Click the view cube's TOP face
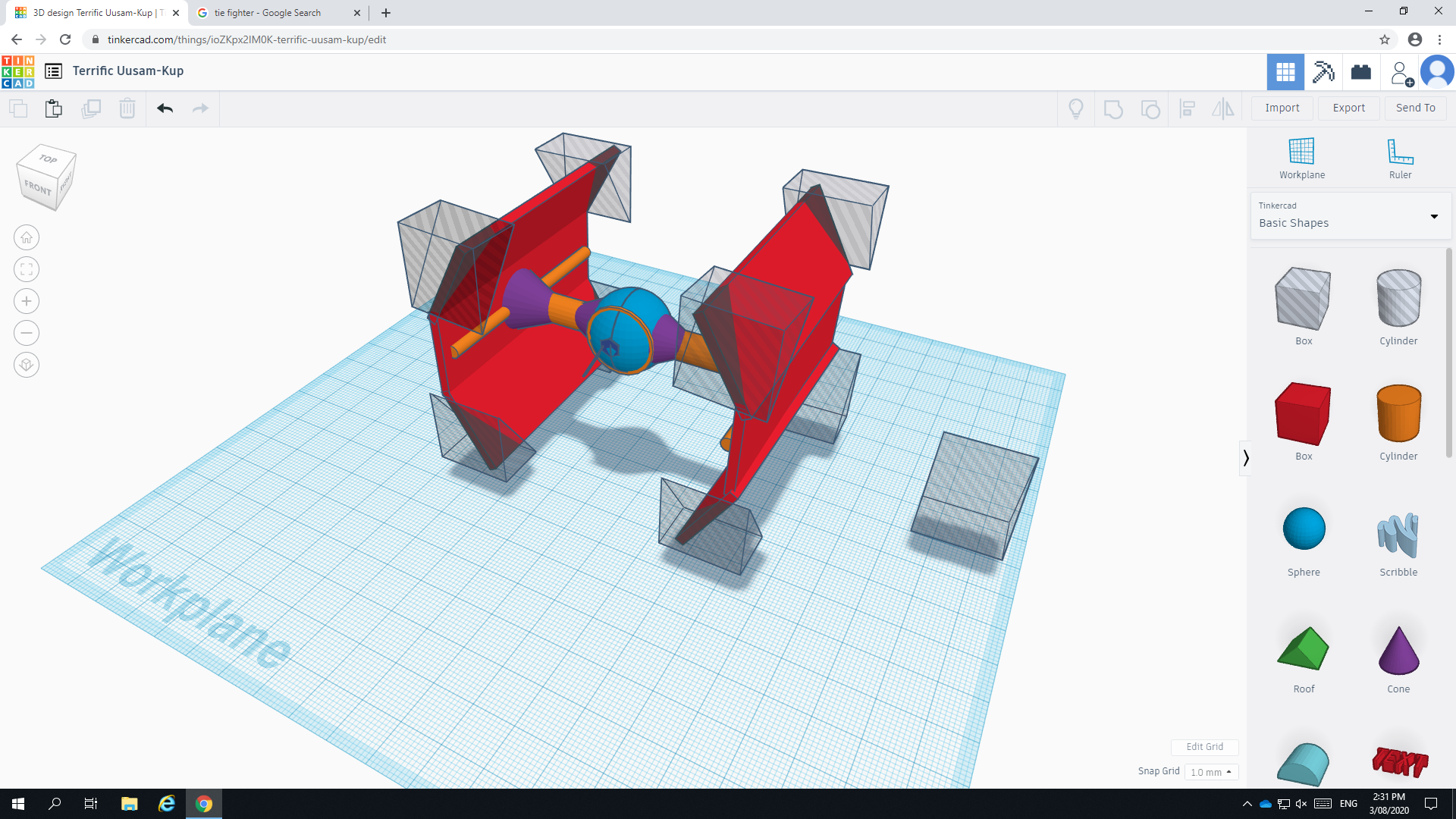This screenshot has width=1456, height=819. pos(48,158)
